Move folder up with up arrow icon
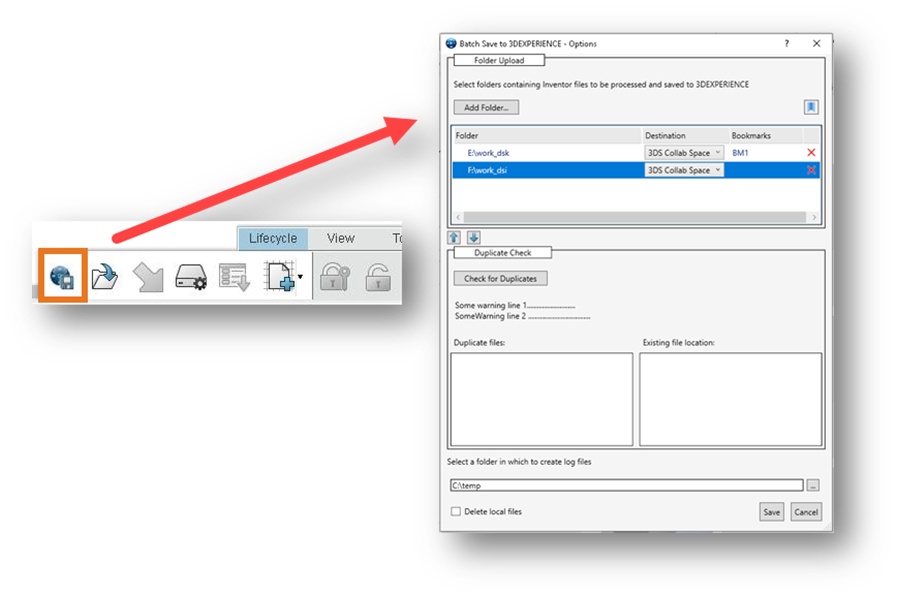Viewport: 899px width, 598px height. pos(454,237)
